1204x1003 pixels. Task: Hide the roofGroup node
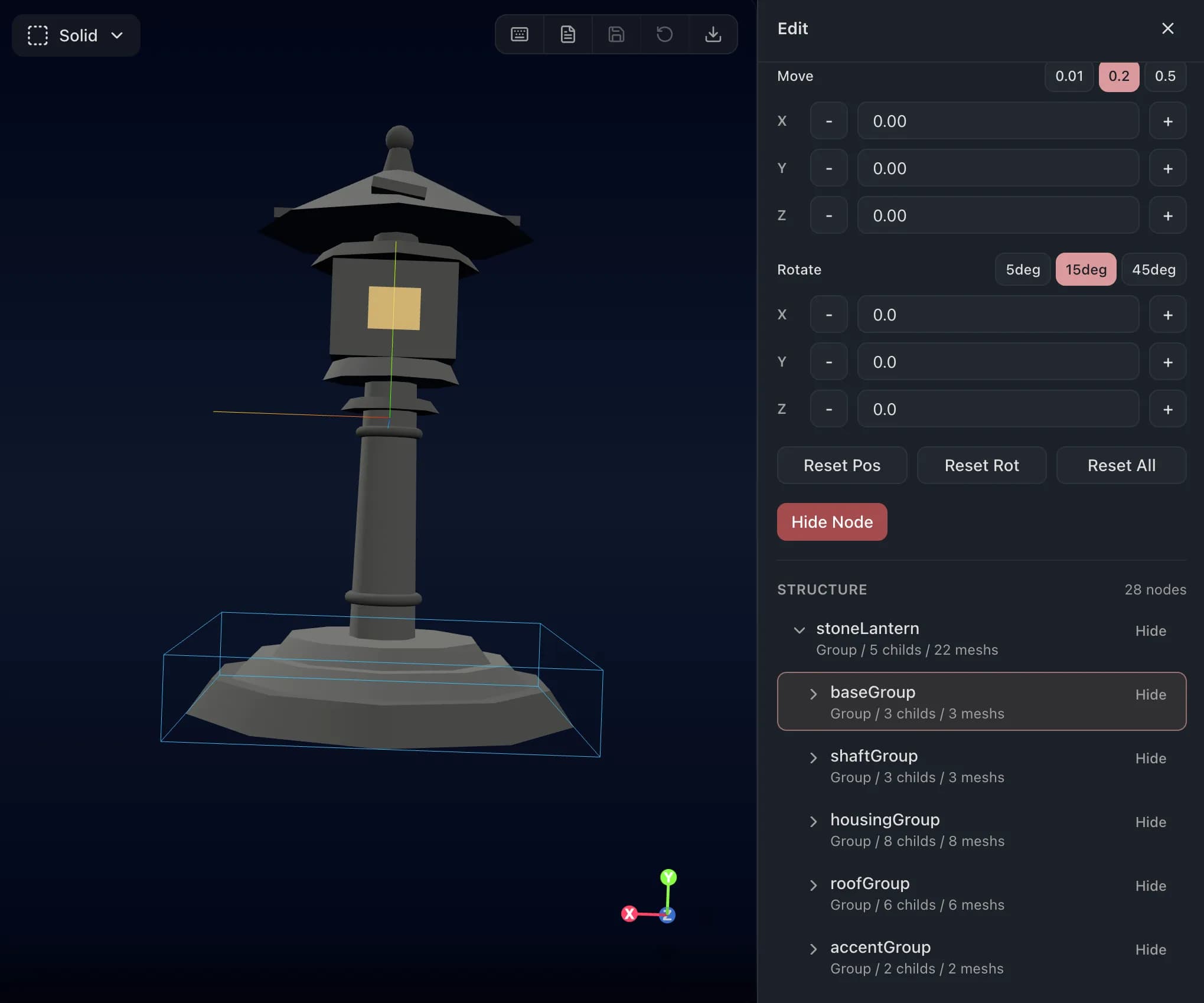1150,886
